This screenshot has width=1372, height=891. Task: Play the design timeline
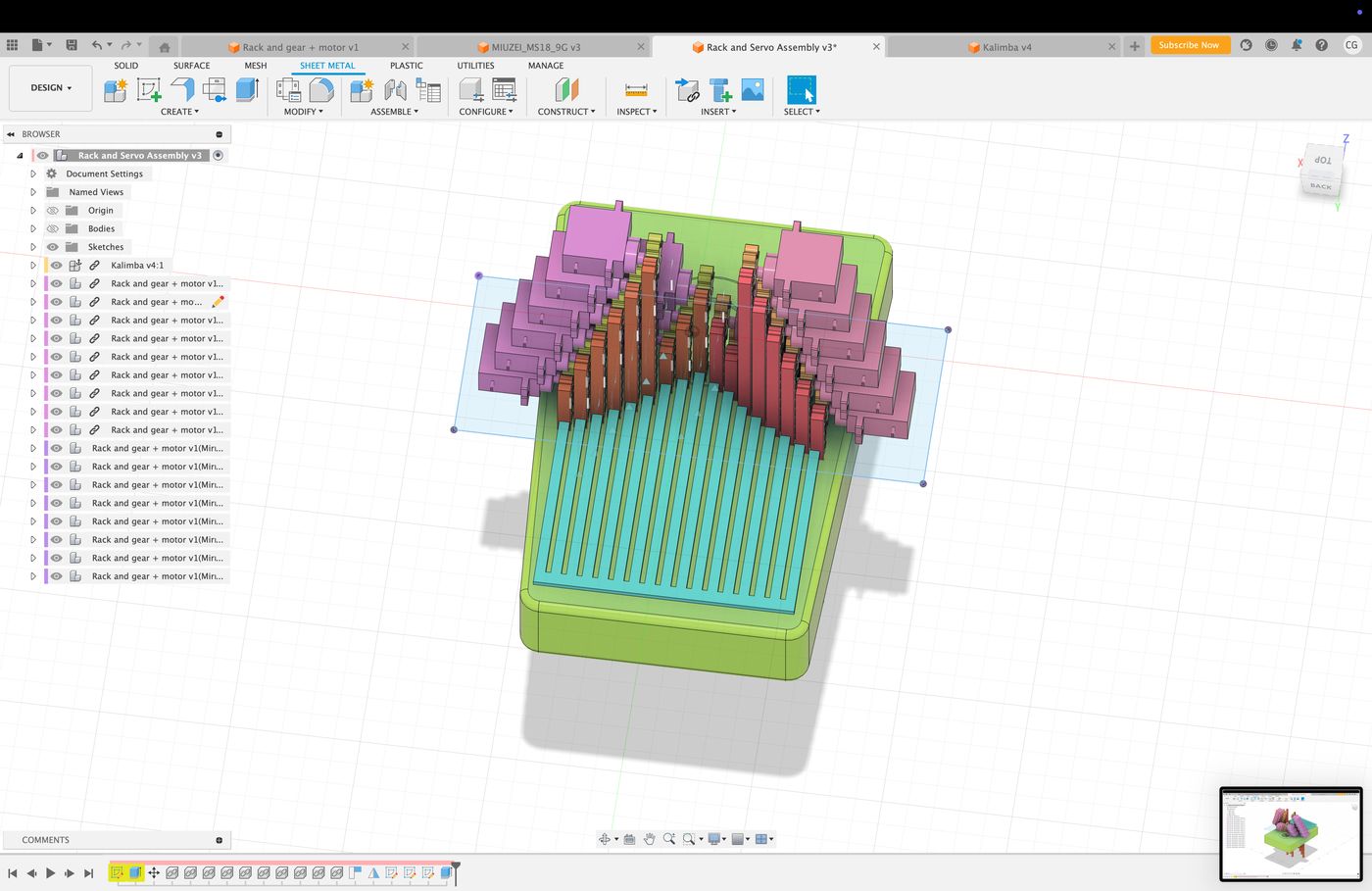pos(50,872)
